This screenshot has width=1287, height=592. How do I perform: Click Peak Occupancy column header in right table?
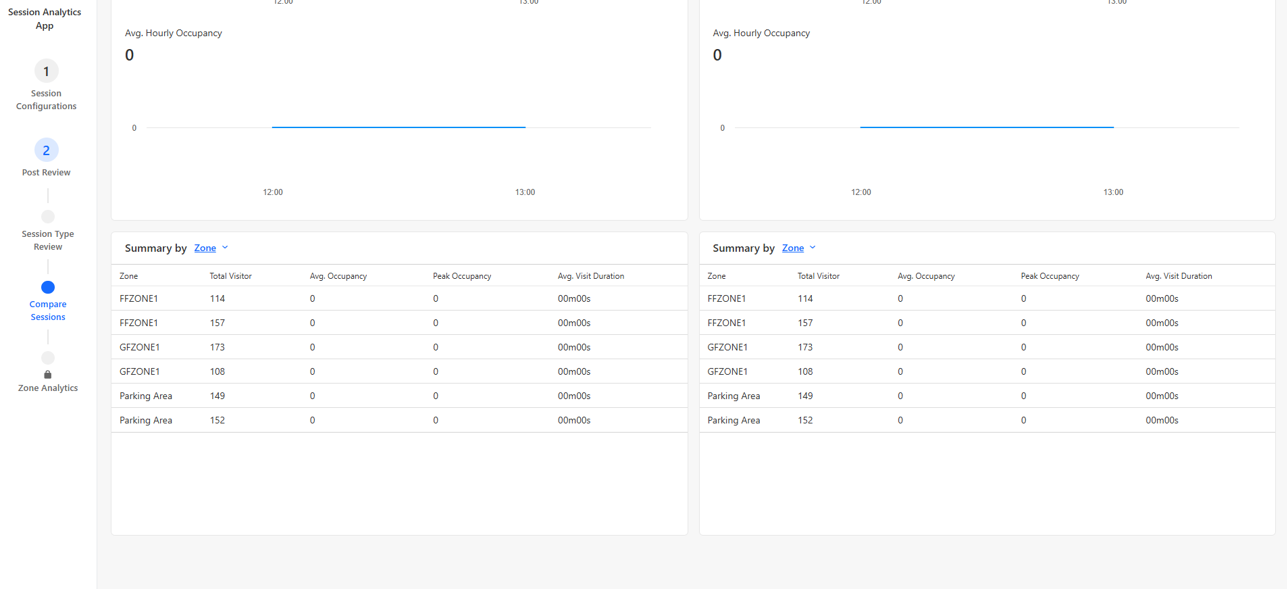1049,276
